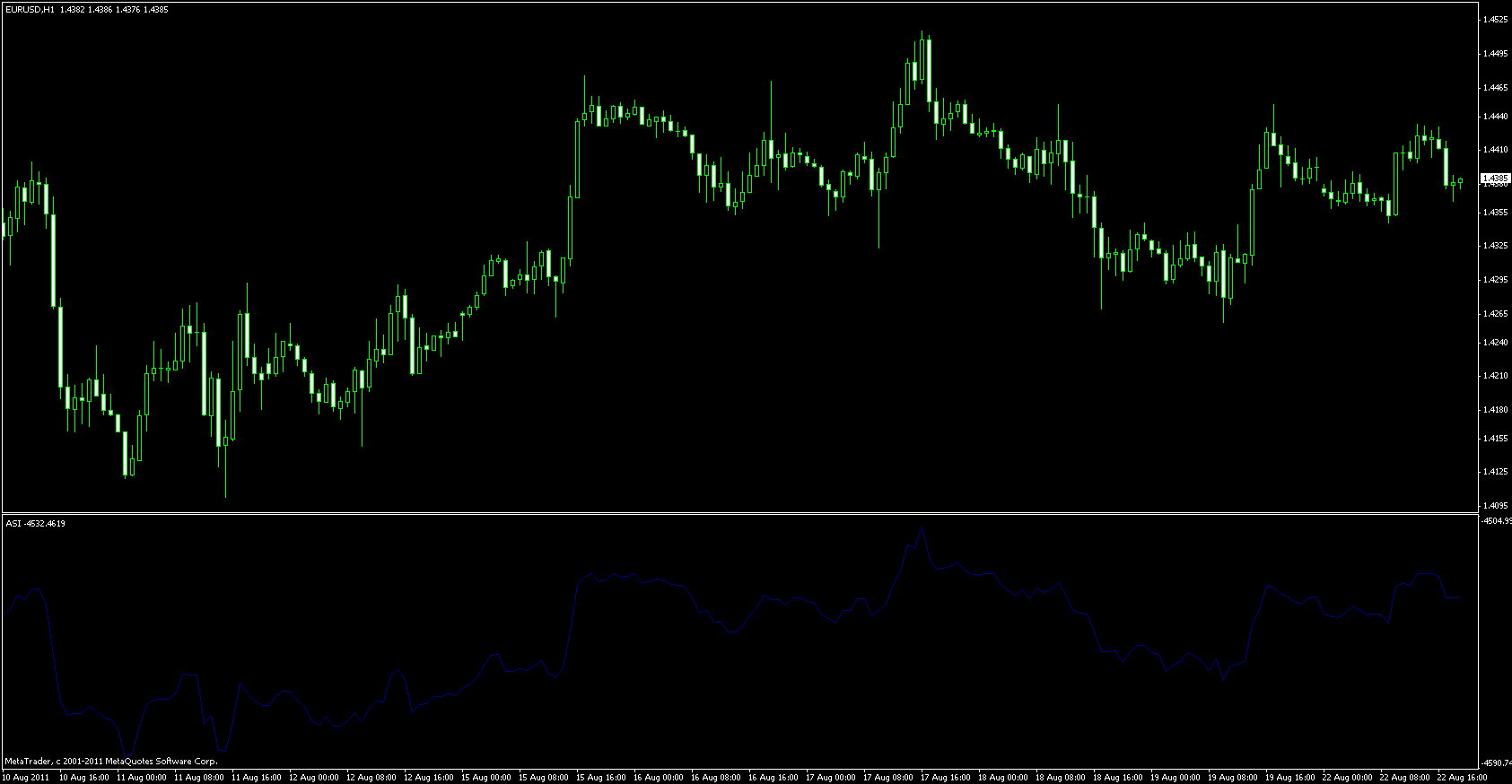This screenshot has width=1512, height=784.
Task: Click the last candlestick on the chart
Action: point(1460,181)
